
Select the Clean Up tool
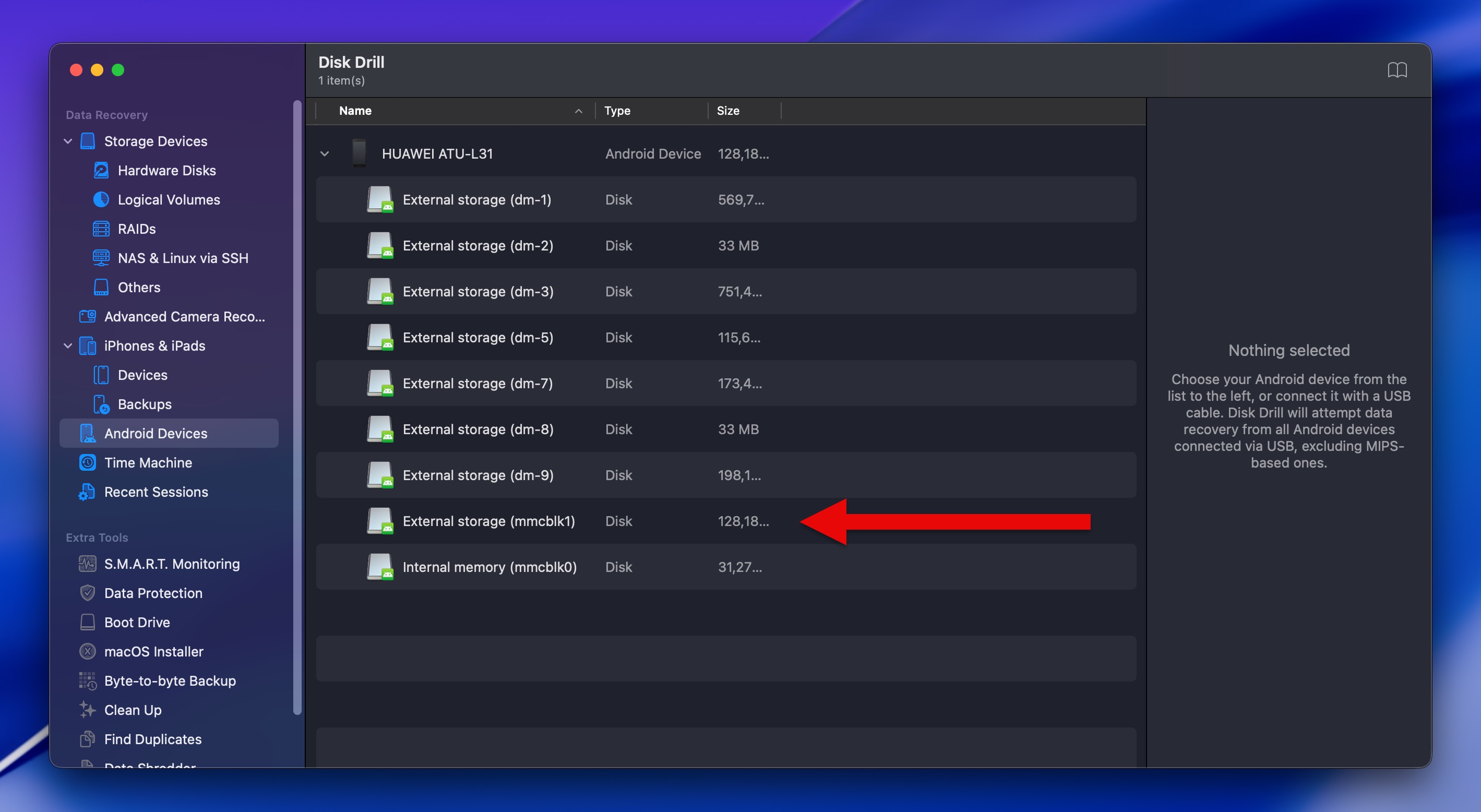click(x=133, y=710)
